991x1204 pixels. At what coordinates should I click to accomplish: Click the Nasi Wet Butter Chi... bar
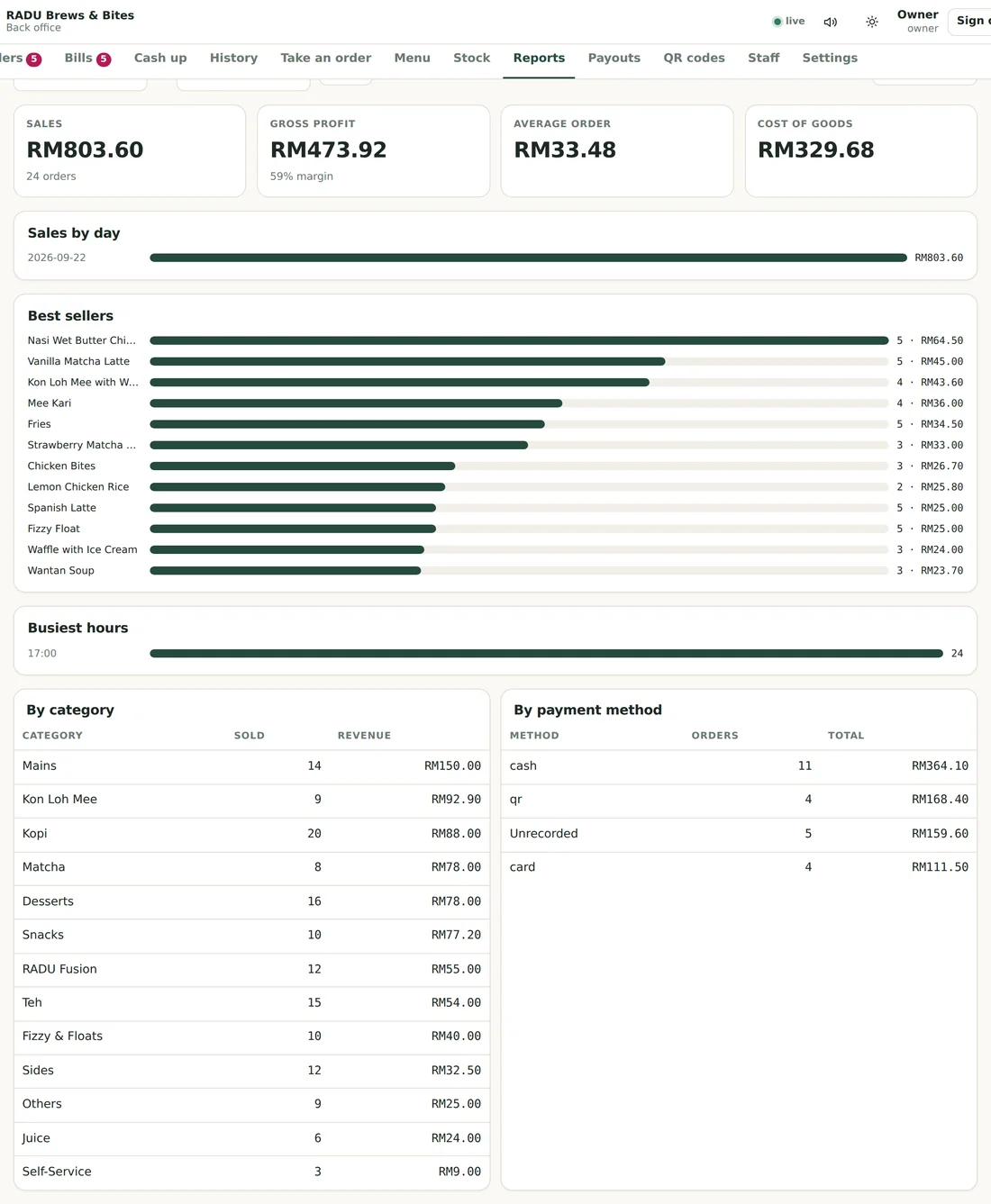pos(519,340)
